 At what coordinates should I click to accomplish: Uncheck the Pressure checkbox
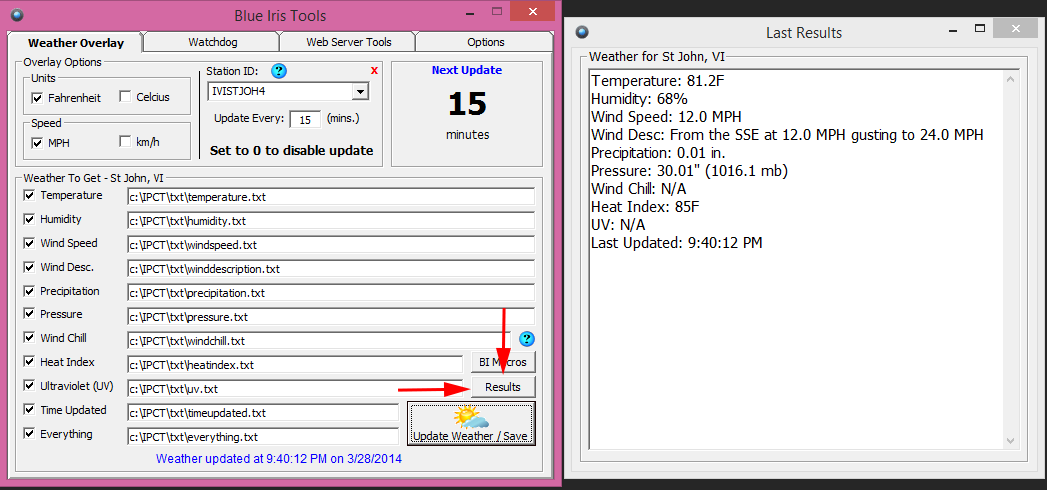(x=29, y=314)
